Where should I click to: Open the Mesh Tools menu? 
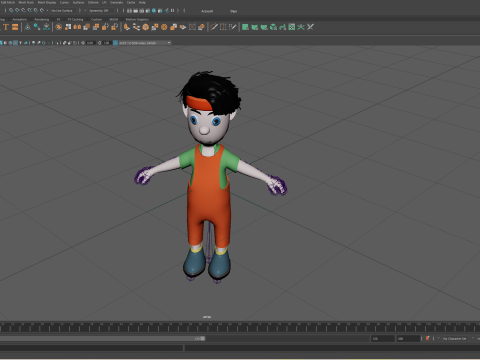27,2
